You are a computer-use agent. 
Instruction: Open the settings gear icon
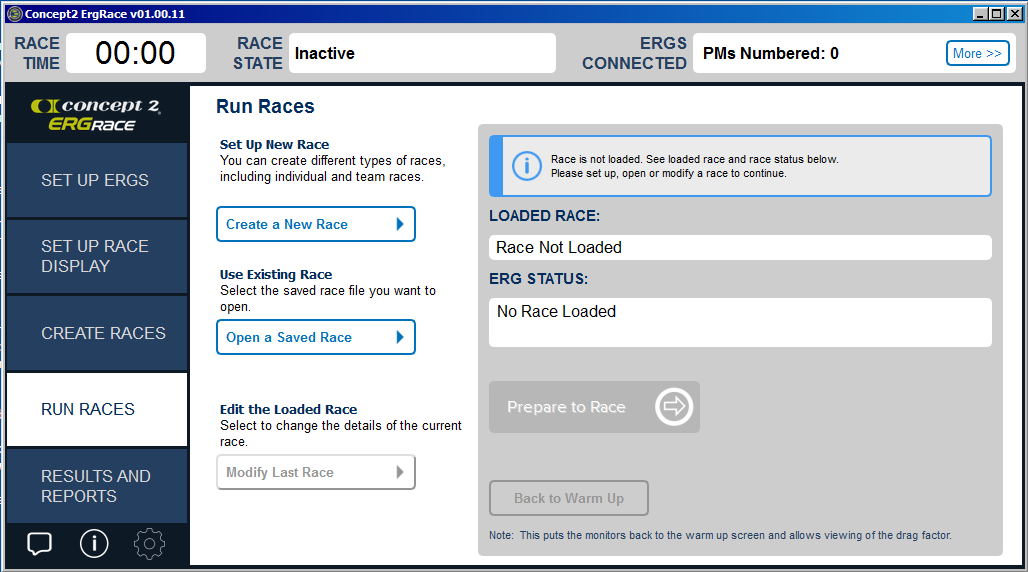149,544
